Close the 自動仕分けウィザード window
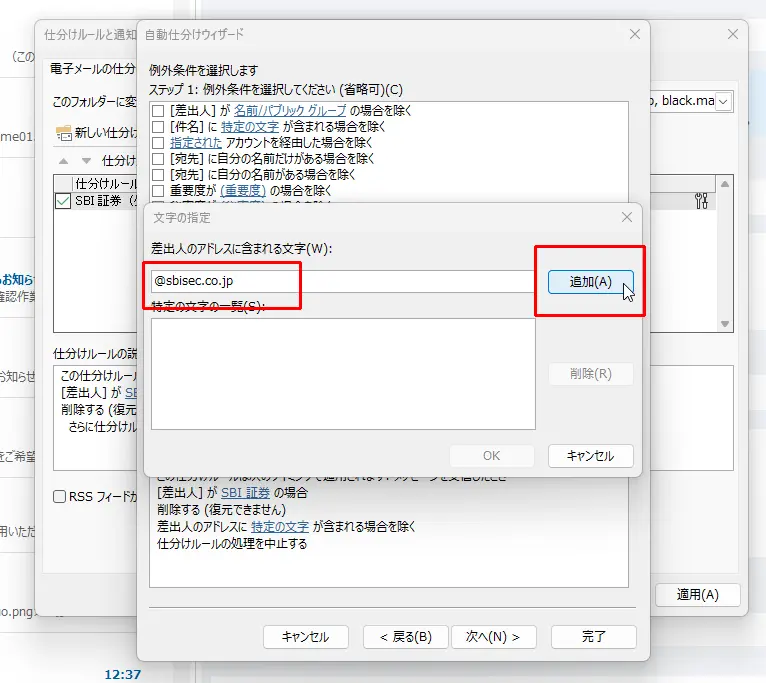This screenshot has width=766, height=683. coord(635,34)
